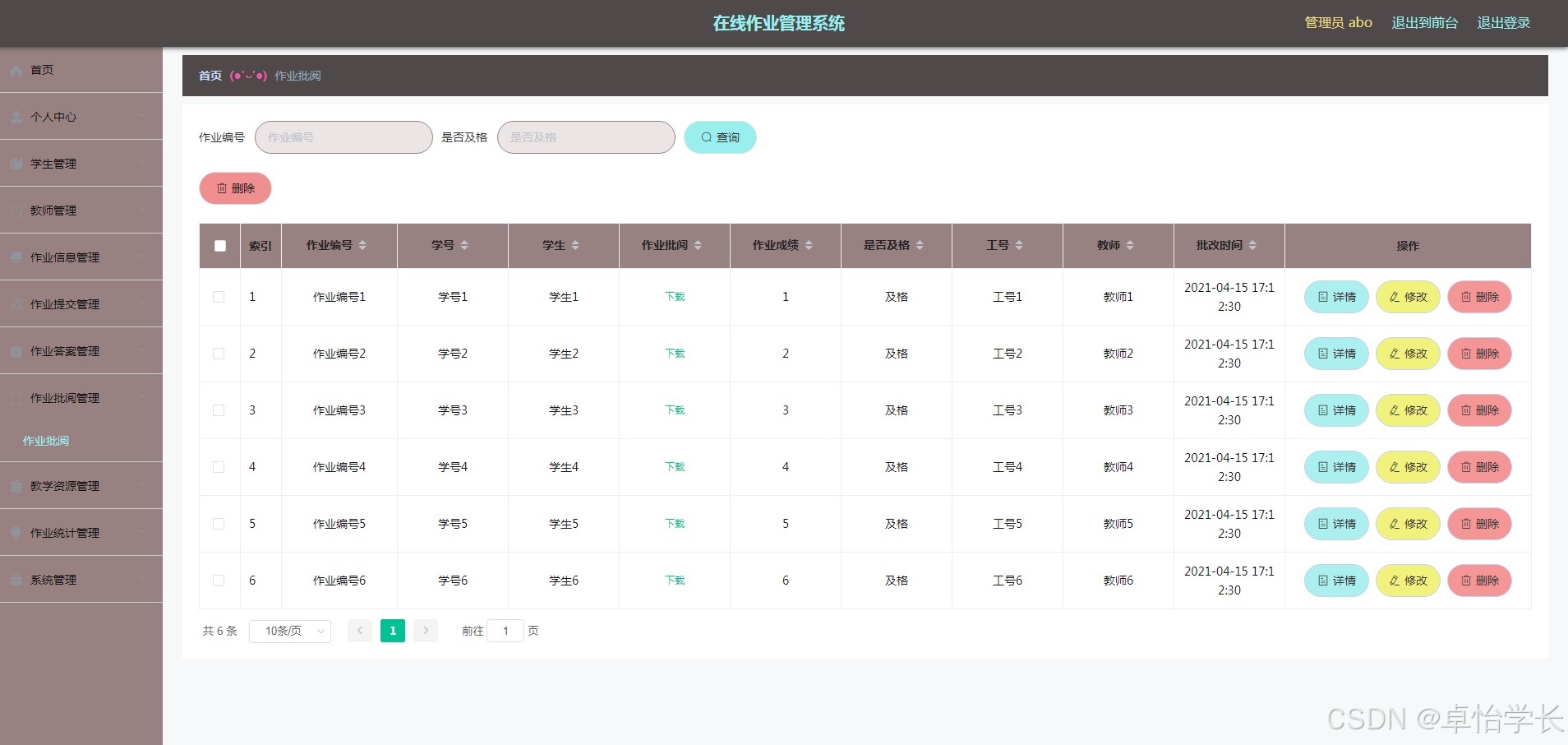Screen dimensions: 1568x745
Task: Click the 修改 button for row 3
Action: pos(1408,410)
